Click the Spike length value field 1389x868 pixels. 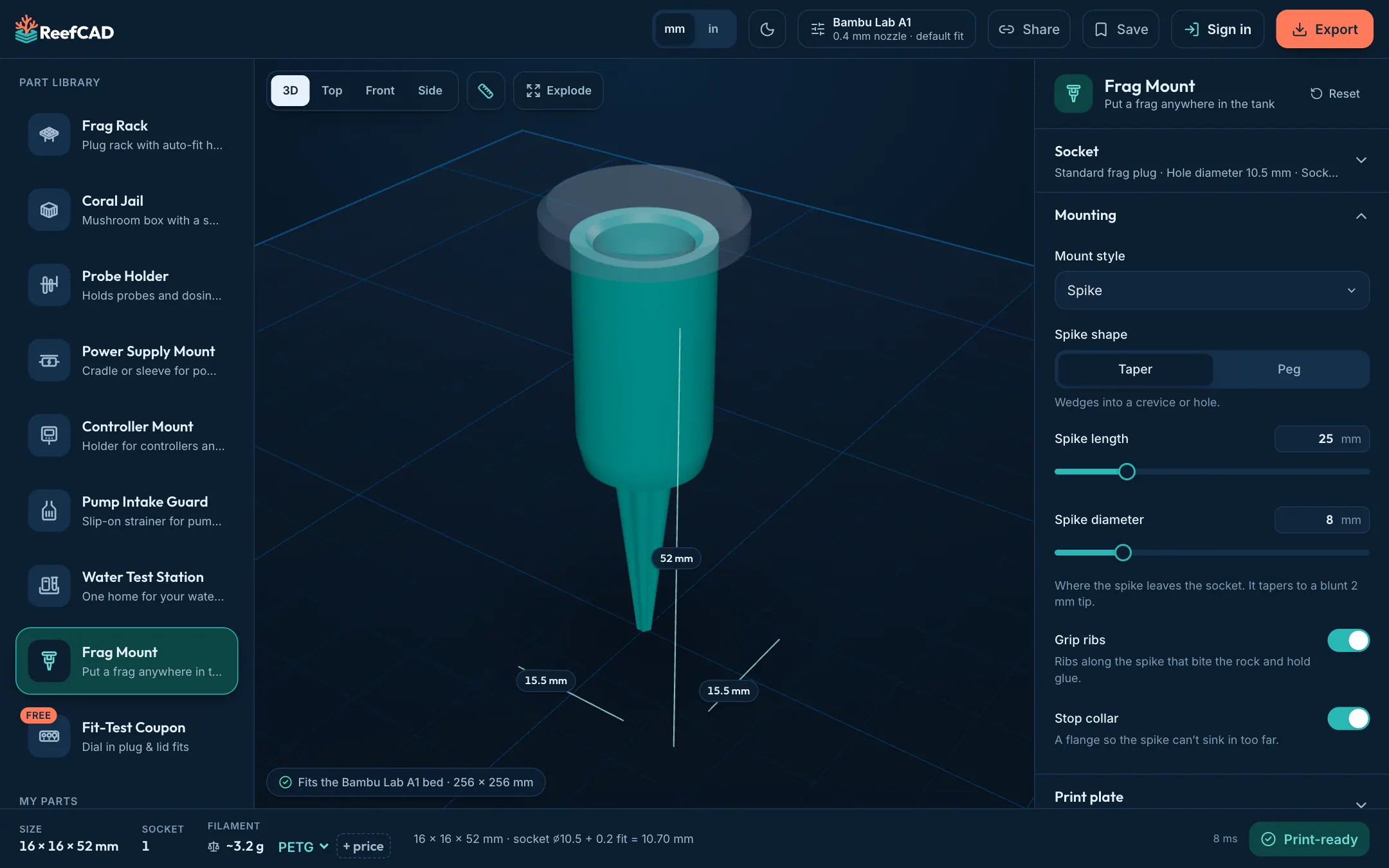coord(1322,439)
